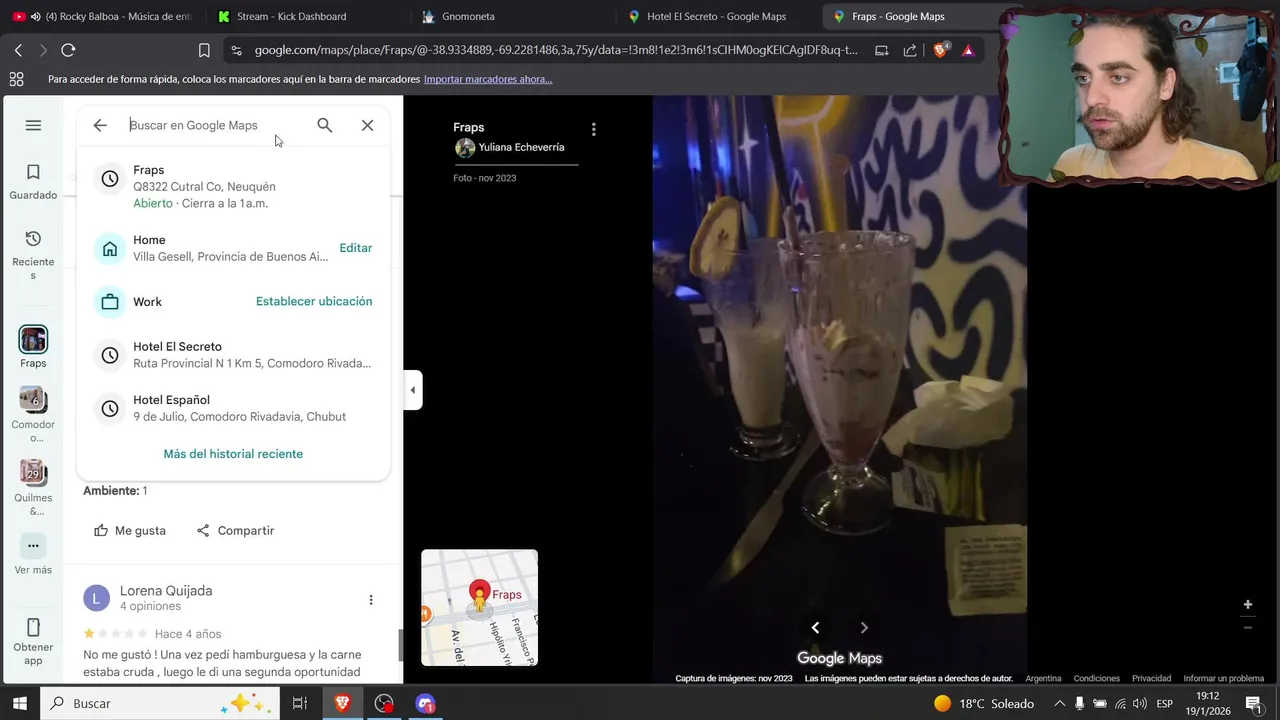Click Importar marcadores ahora link
This screenshot has height=720, width=1280.
click(x=488, y=79)
